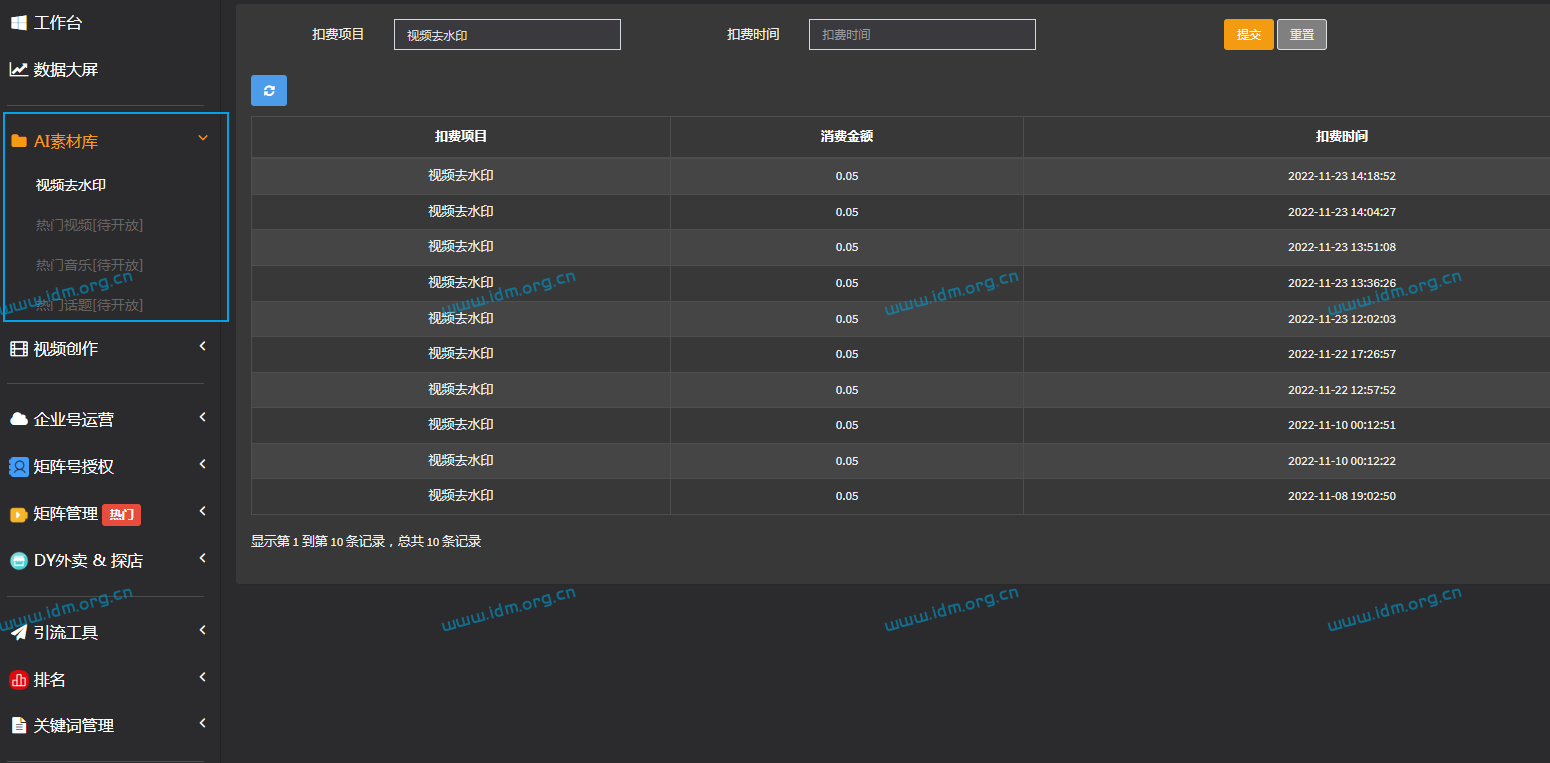This screenshot has width=1550, height=763.
Task: Click the paper plane icon beside 引流工具
Action: click(19, 632)
